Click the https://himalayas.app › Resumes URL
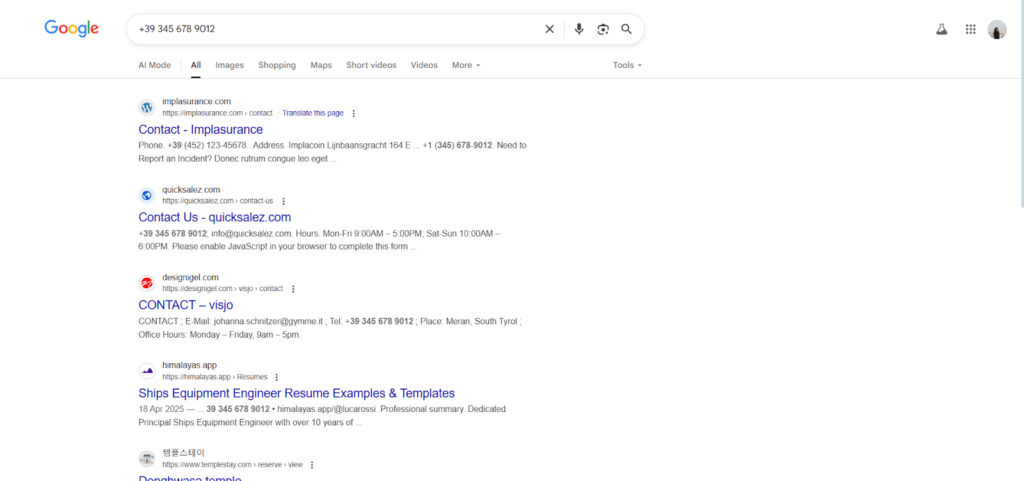 [215, 377]
